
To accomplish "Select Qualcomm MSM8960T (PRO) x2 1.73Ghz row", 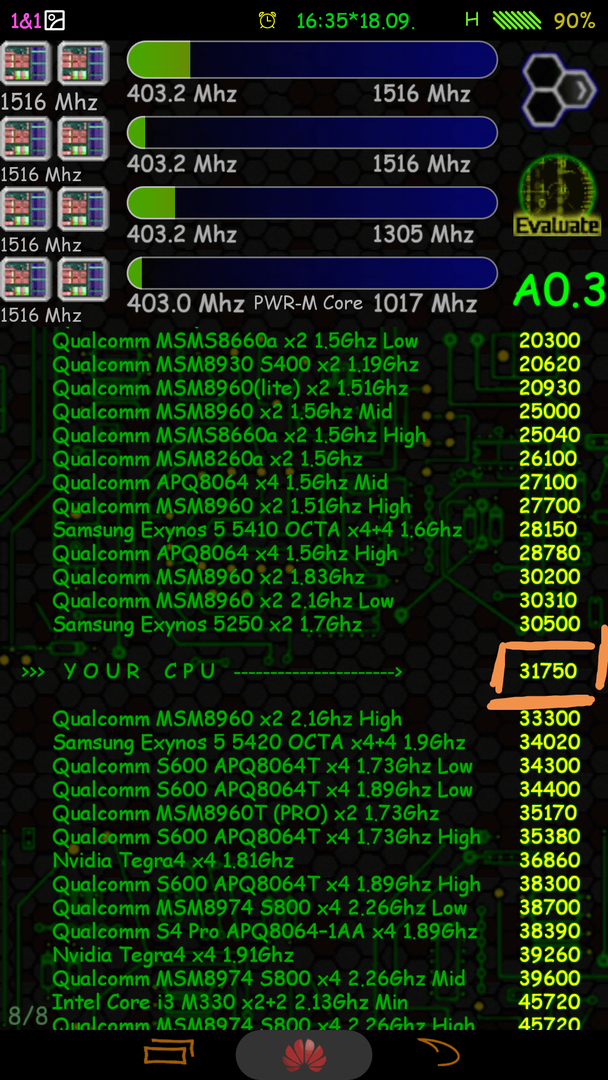I will pyautogui.click(x=317, y=813).
